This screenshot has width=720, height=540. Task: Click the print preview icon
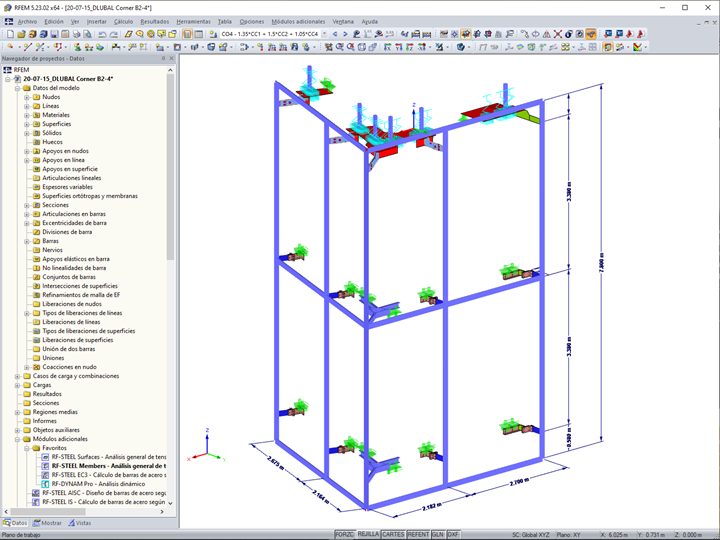[87, 34]
